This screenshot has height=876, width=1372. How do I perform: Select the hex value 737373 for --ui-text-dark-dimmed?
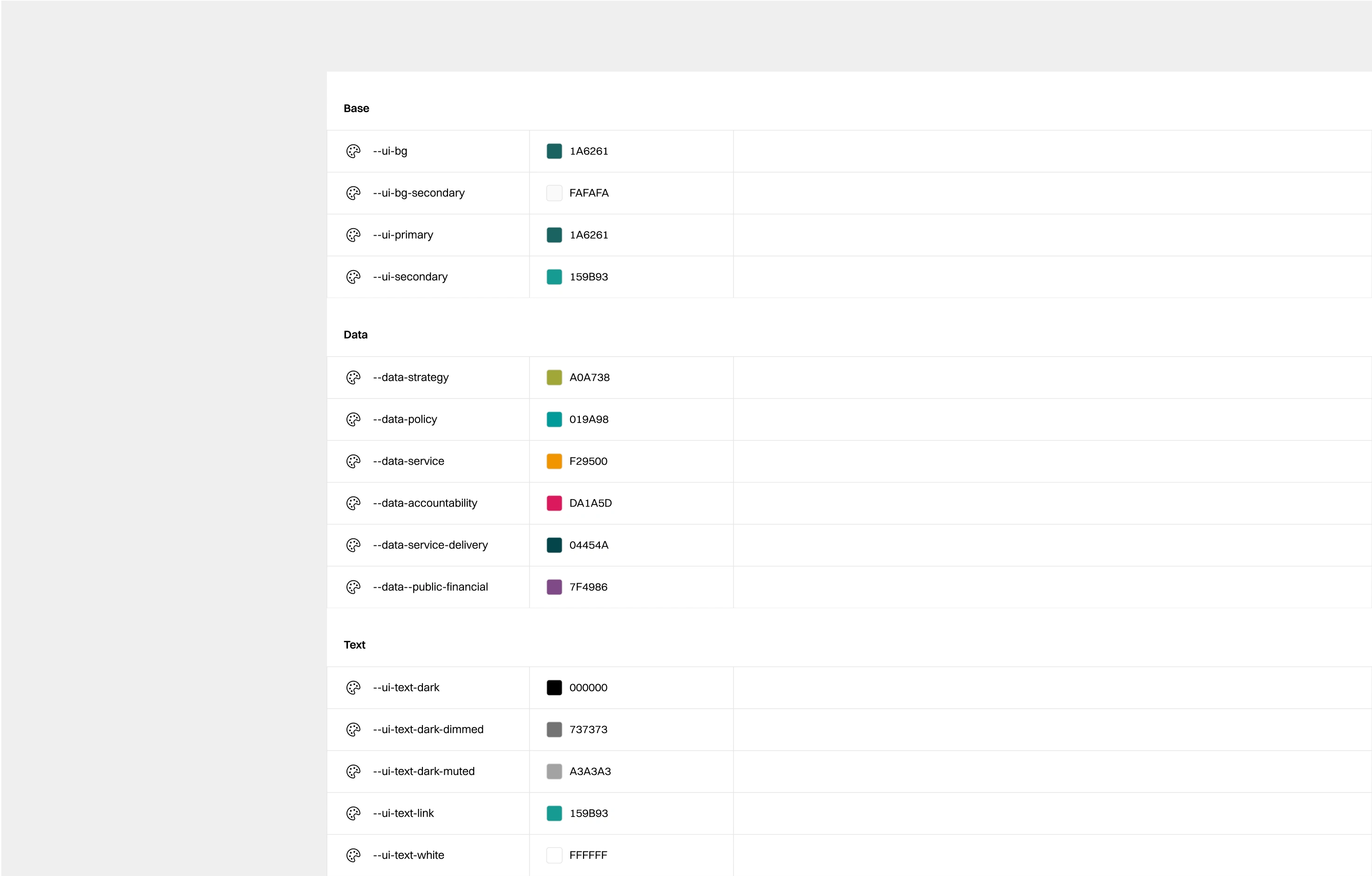pos(589,729)
